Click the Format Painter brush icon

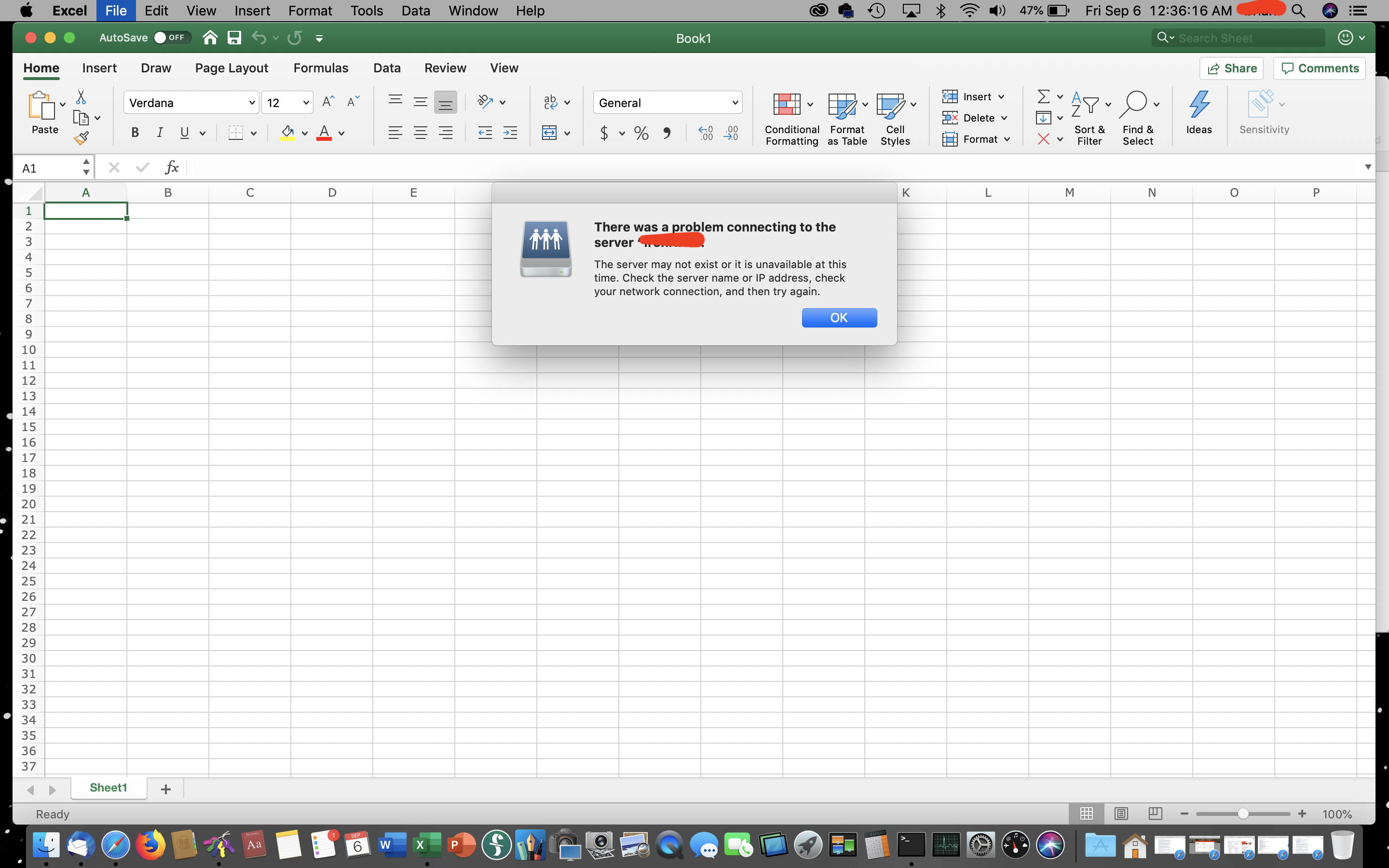(81, 138)
